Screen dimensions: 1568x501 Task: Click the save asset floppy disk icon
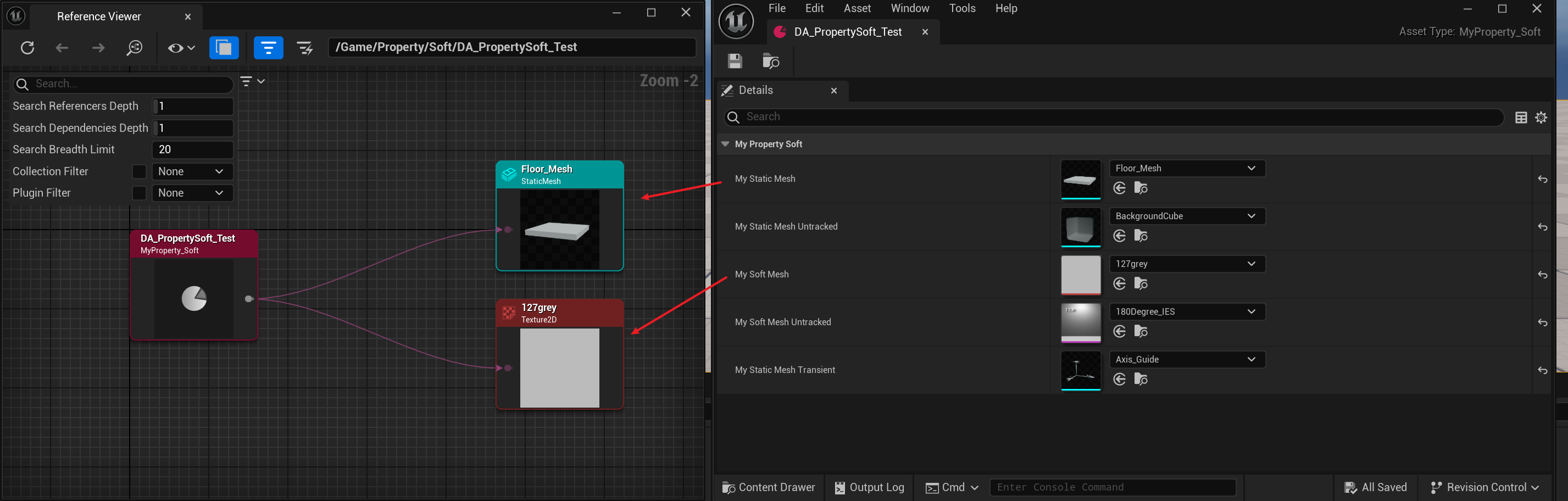[735, 61]
